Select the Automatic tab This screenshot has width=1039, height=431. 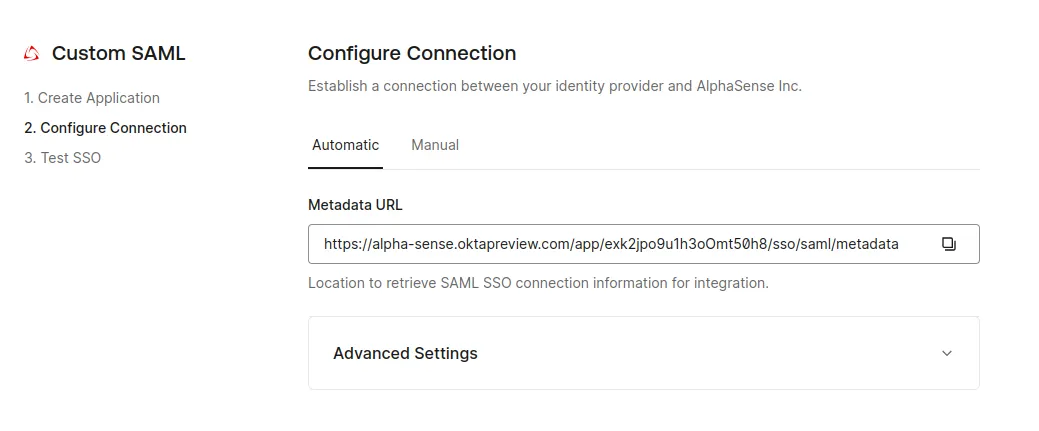pyautogui.click(x=345, y=145)
